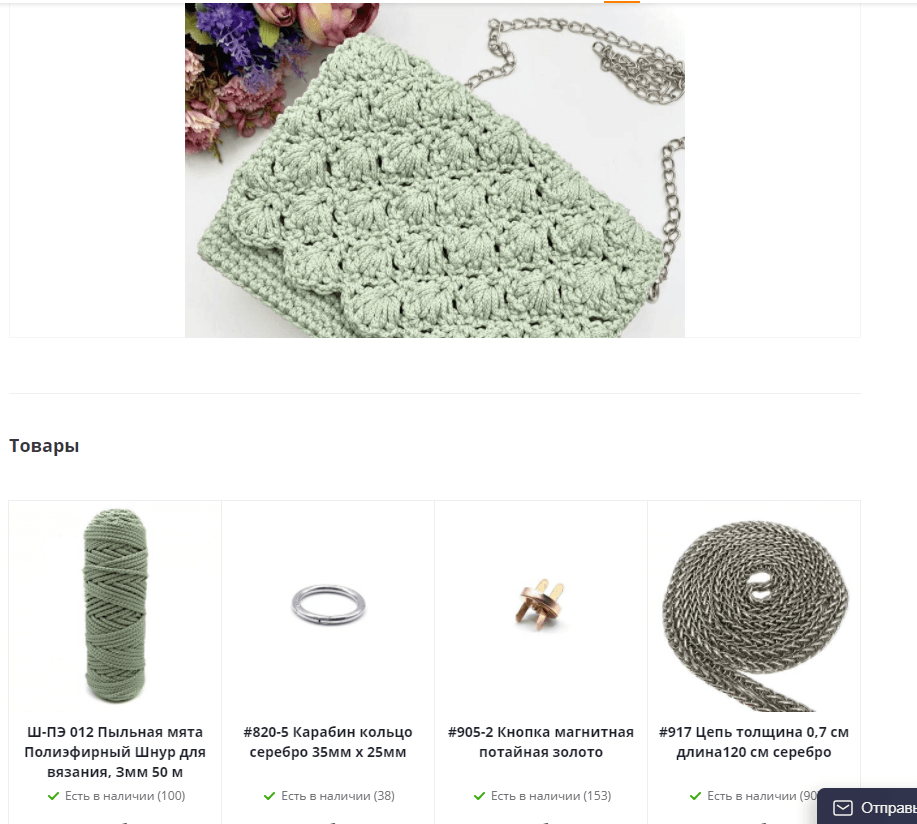The image size is (917, 824).
Task: Open #820-5 Карабин кольцо серебро link
Action: (328, 742)
